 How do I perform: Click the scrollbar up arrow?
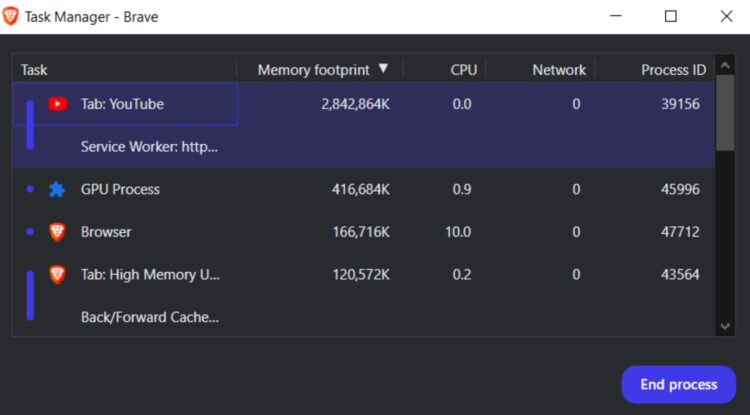coord(725,66)
